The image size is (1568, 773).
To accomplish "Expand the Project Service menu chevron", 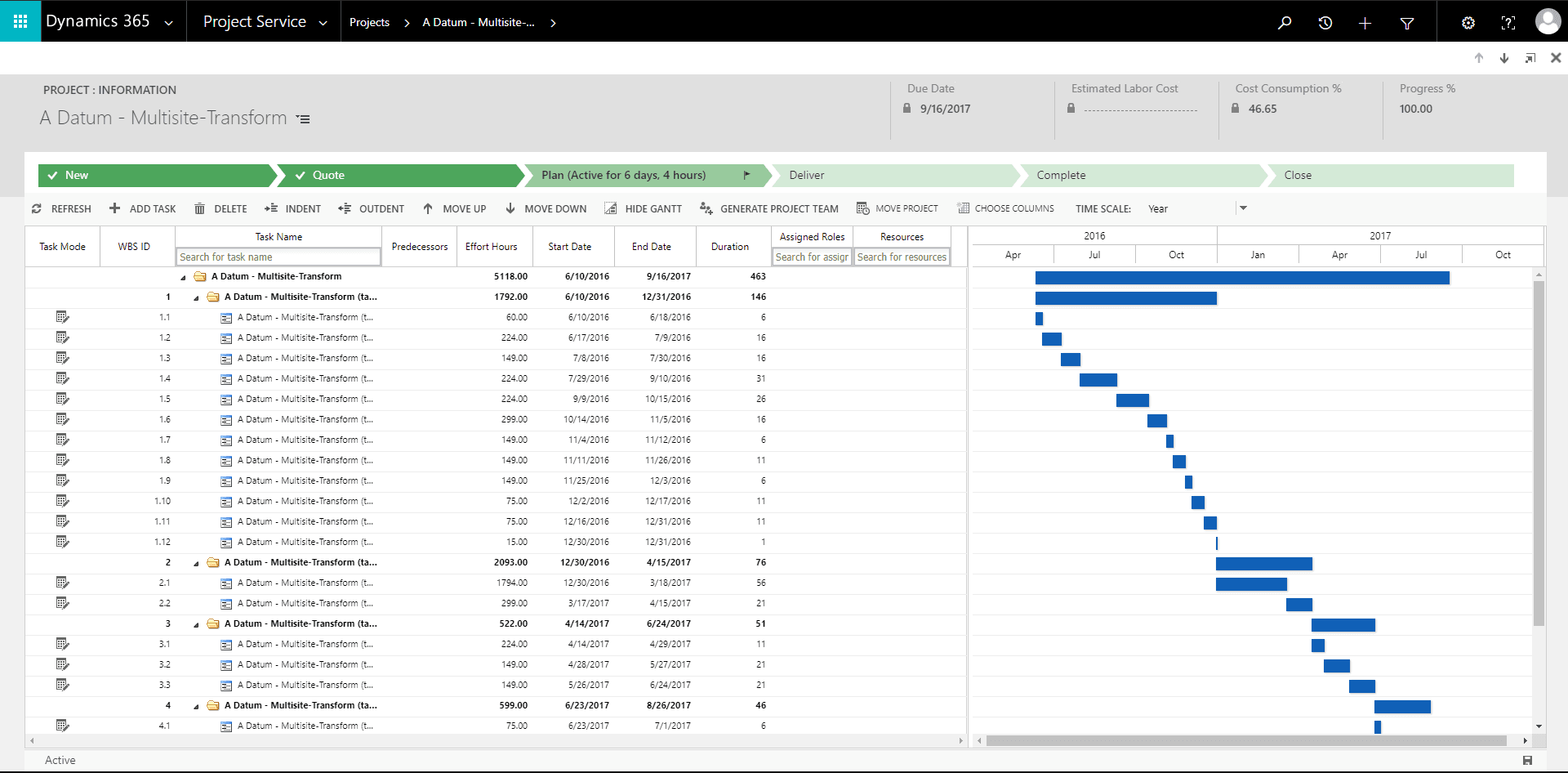I will click(x=323, y=23).
